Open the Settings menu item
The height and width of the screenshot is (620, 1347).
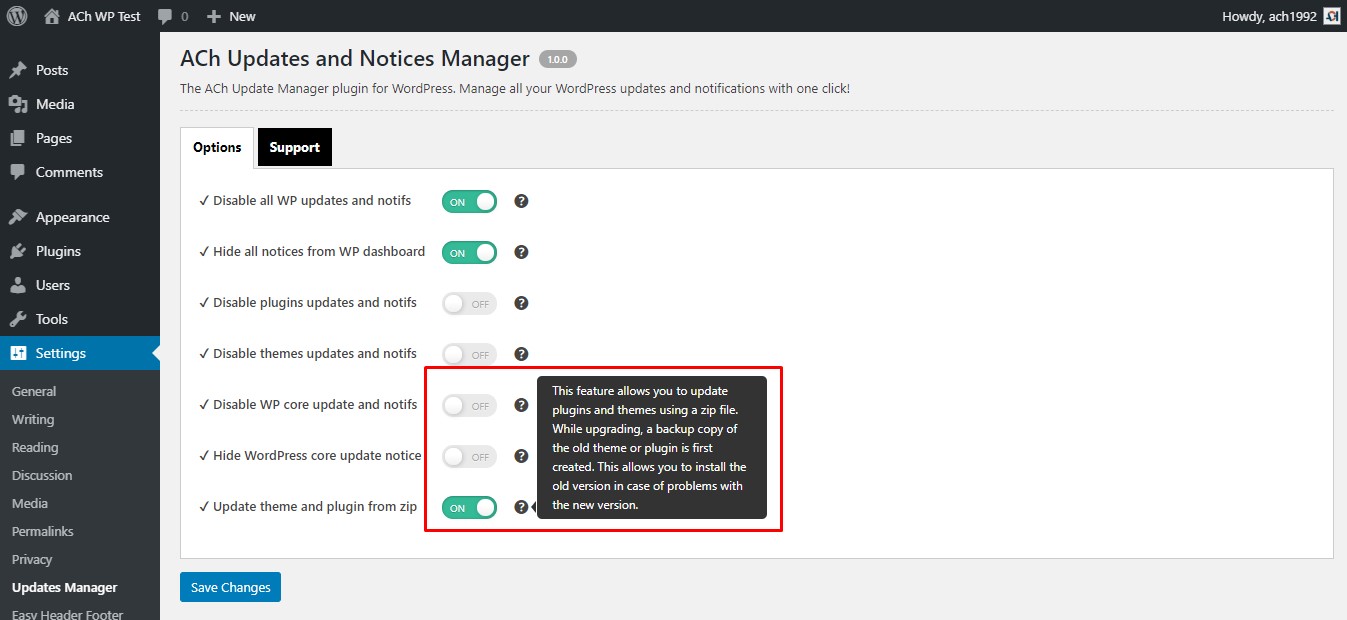[80, 353]
